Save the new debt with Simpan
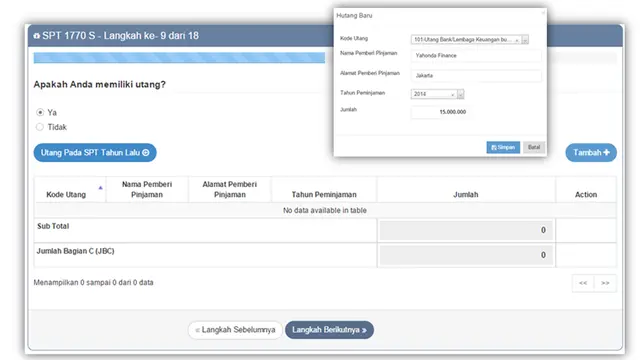This screenshot has height=360, width=640. tap(503, 147)
